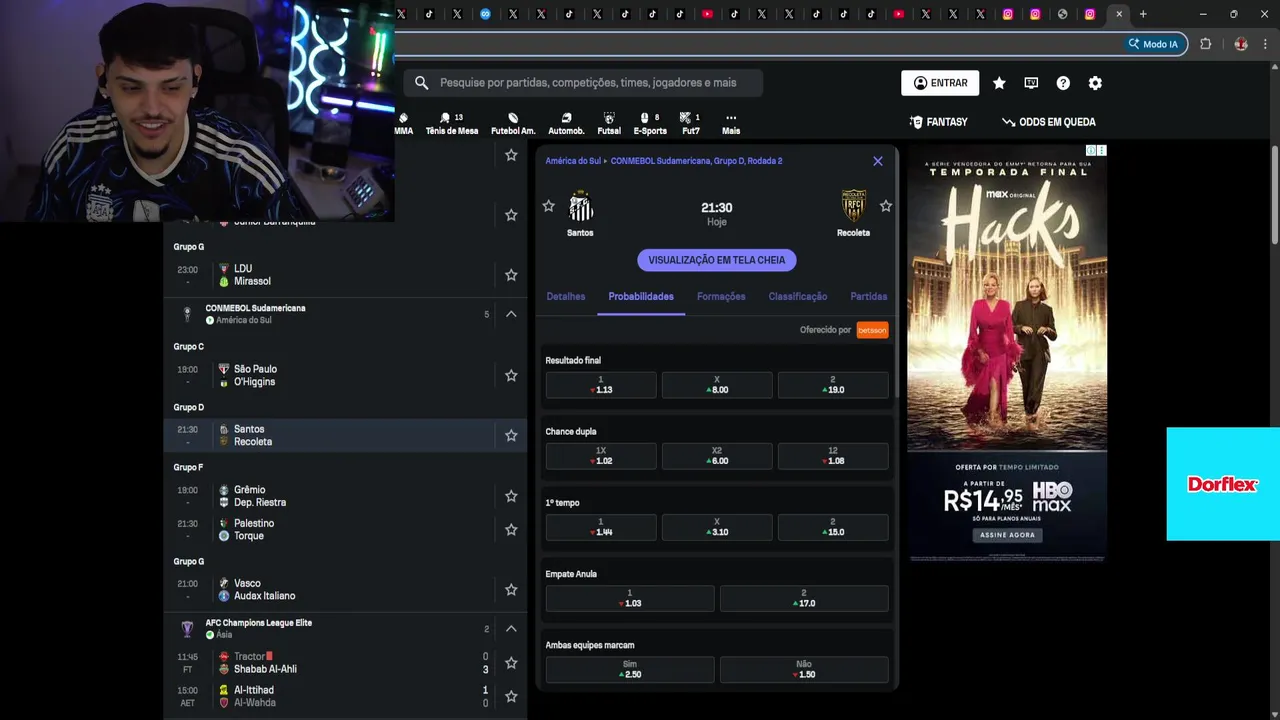1280x720 pixels.
Task: Select Ambas equipes marcam Não 1.50
Action: [804, 669]
